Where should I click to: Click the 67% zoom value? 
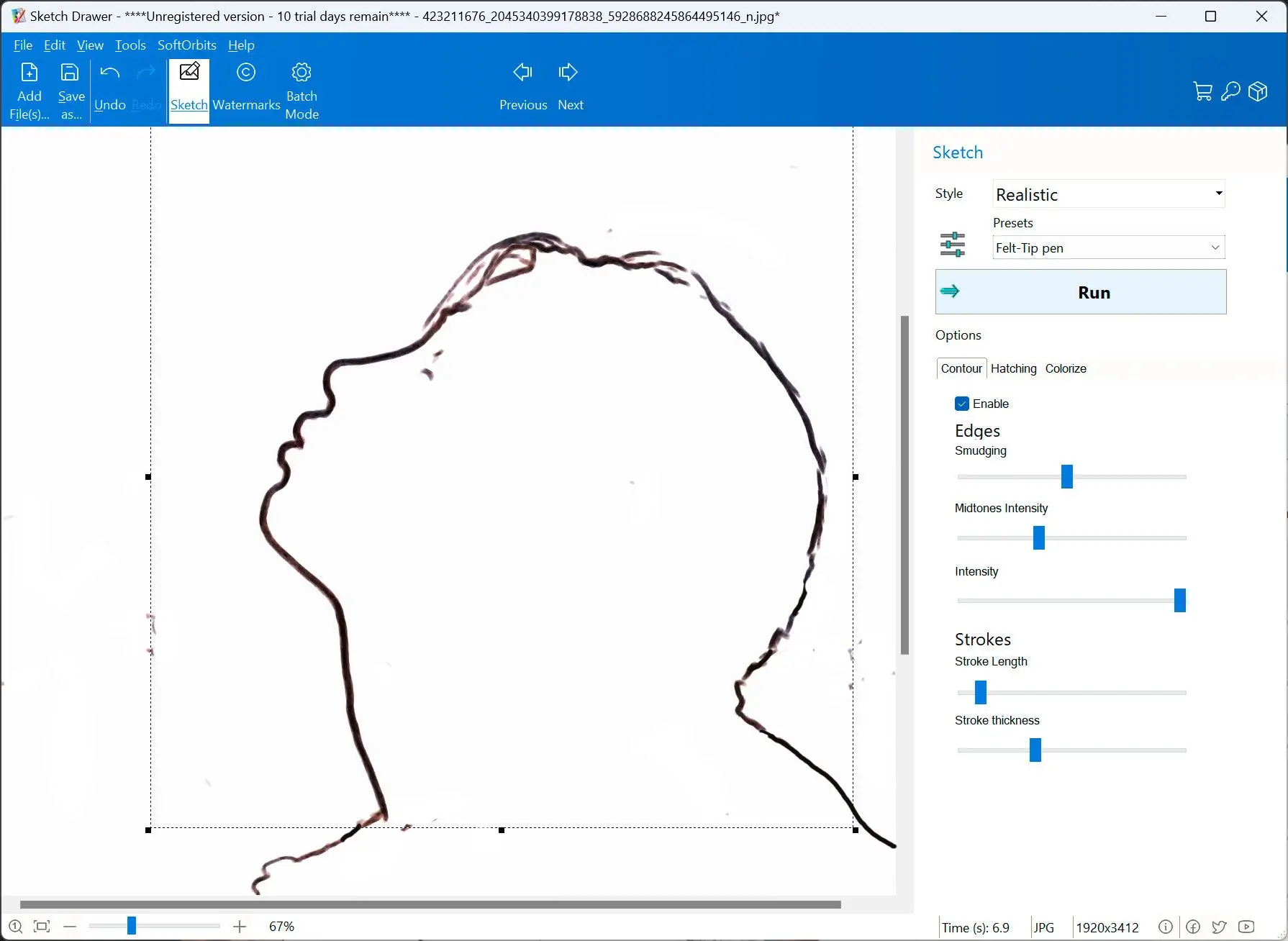281,927
